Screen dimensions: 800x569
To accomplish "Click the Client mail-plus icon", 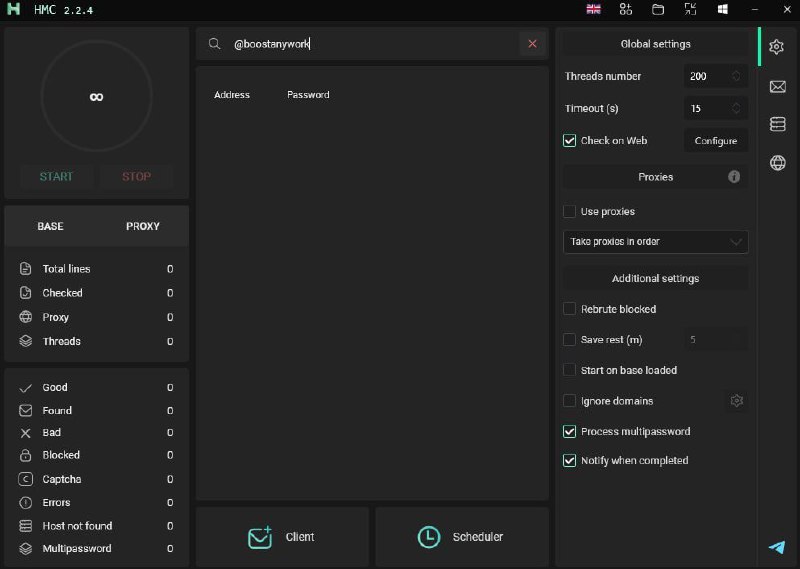I will tap(260, 537).
